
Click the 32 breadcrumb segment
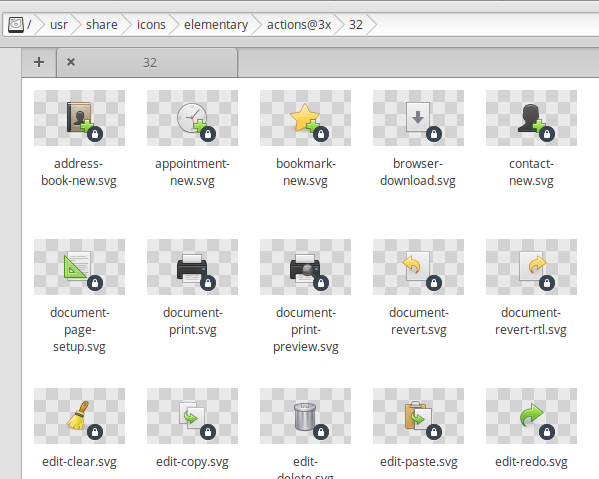click(356, 25)
